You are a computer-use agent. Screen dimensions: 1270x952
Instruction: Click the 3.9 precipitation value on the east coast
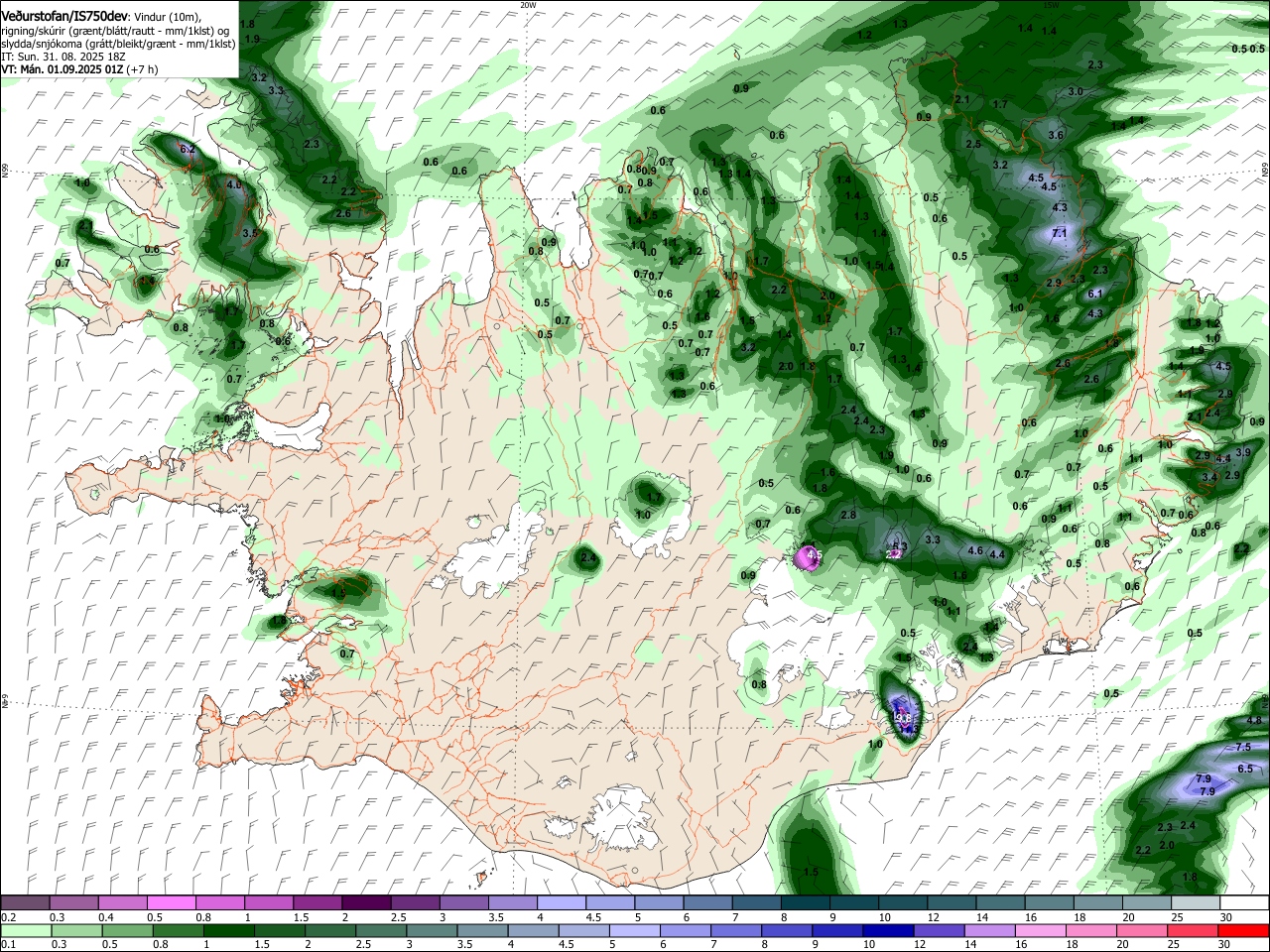(1244, 451)
